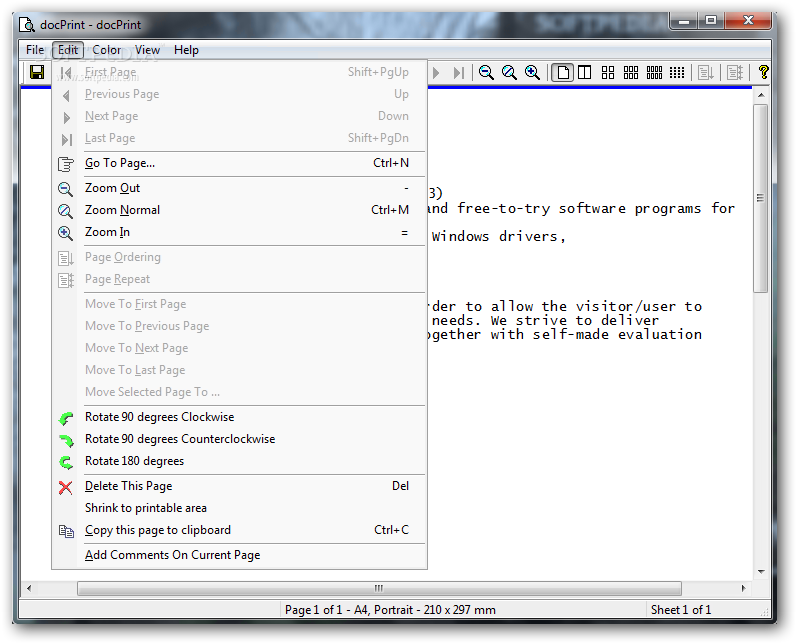Image resolution: width=797 pixels, height=644 pixels.
Task: Click the vertical scrollbar up arrow
Action: 760,95
